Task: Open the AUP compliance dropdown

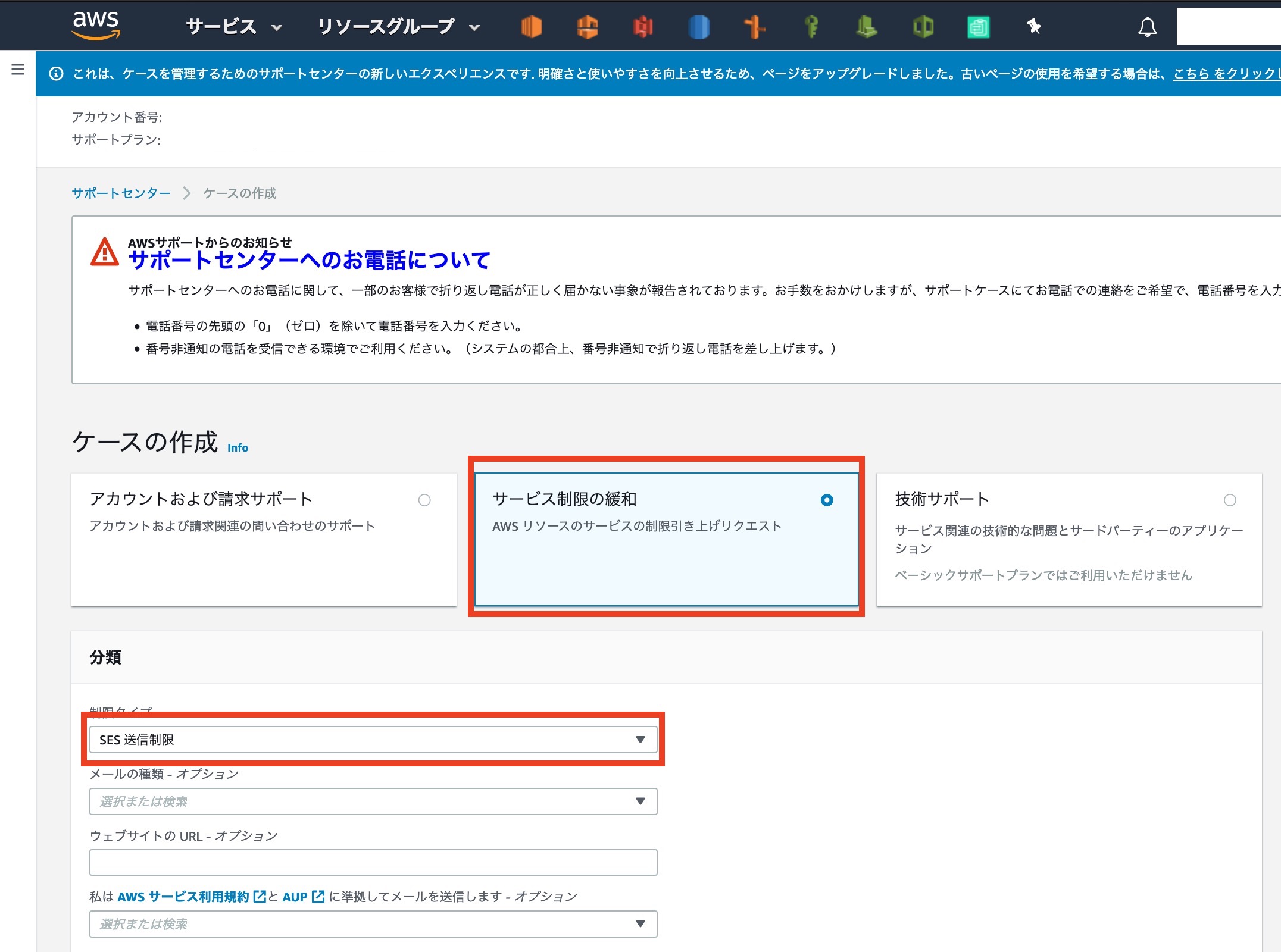Action: click(x=373, y=924)
